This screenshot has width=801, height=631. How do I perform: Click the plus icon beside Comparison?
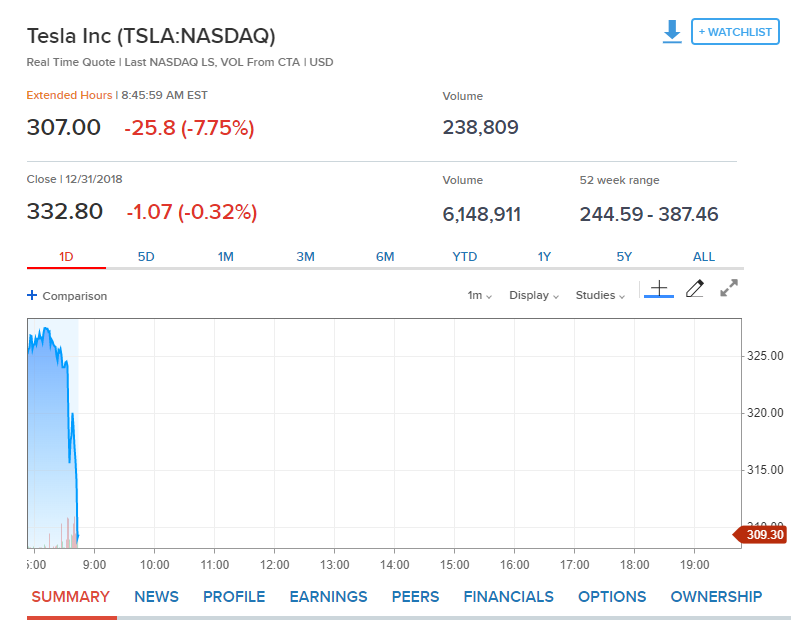click(x=32, y=296)
